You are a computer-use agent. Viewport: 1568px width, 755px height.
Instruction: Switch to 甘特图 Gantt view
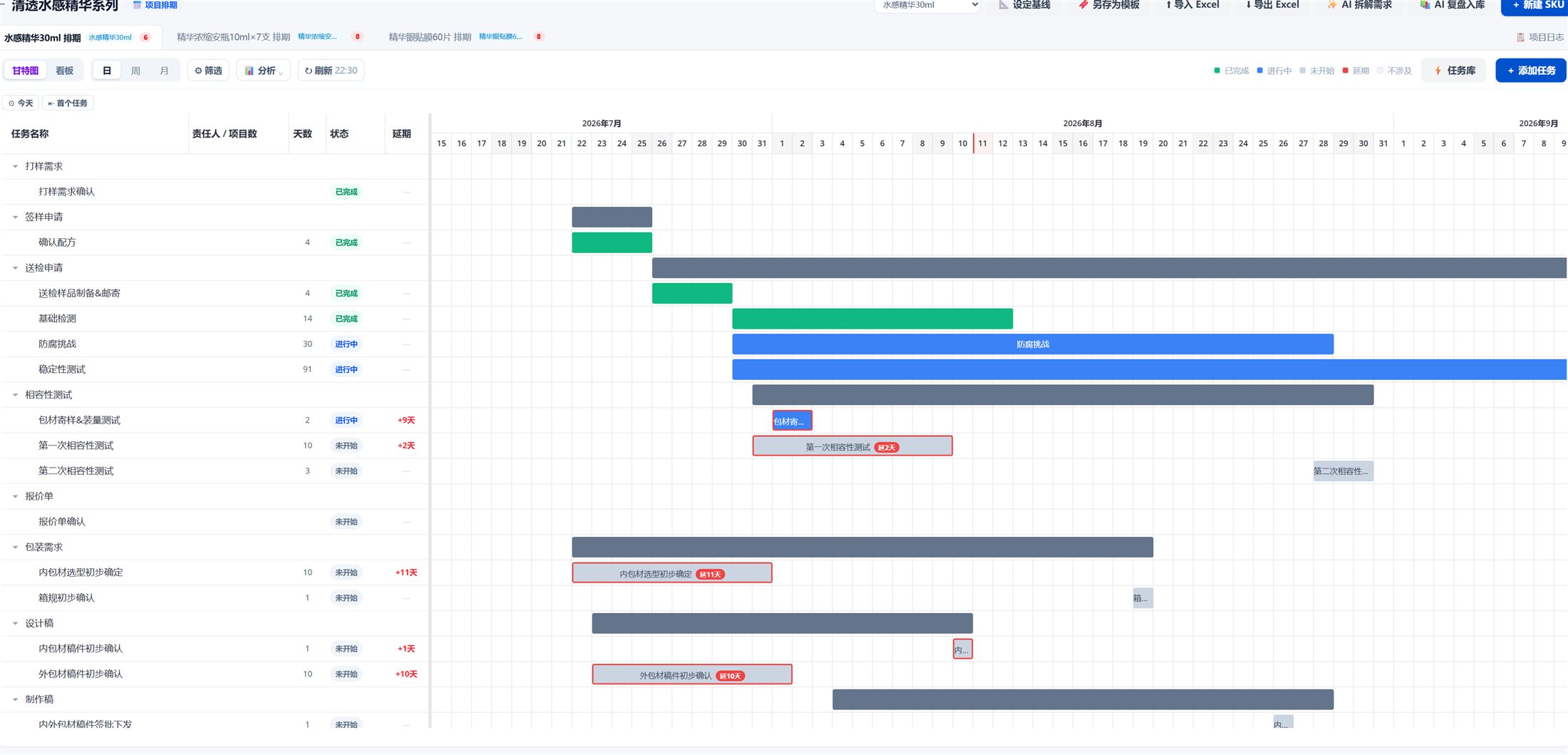pyautogui.click(x=26, y=71)
